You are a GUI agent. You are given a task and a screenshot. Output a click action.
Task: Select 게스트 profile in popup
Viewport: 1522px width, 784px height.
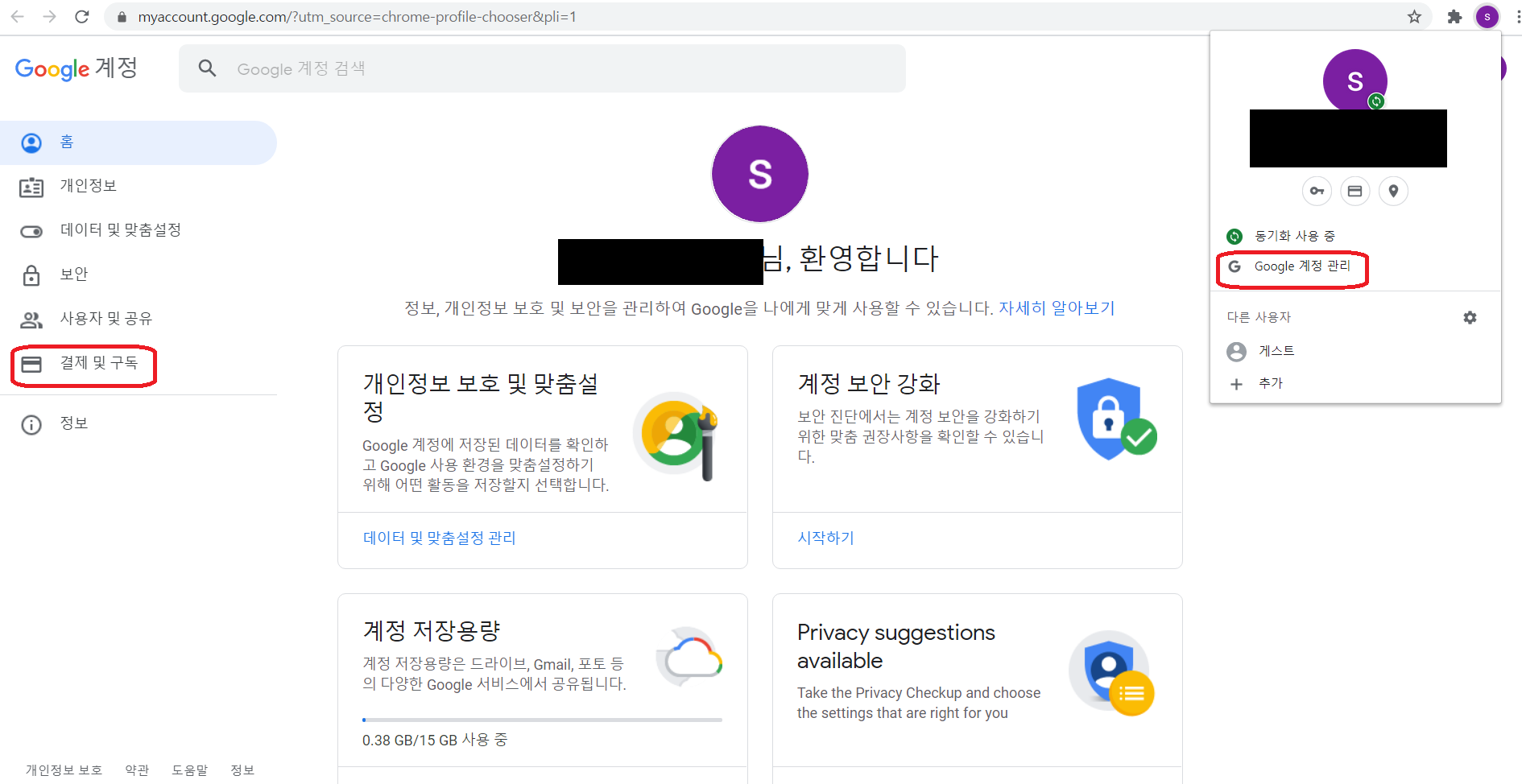[x=1355, y=351]
